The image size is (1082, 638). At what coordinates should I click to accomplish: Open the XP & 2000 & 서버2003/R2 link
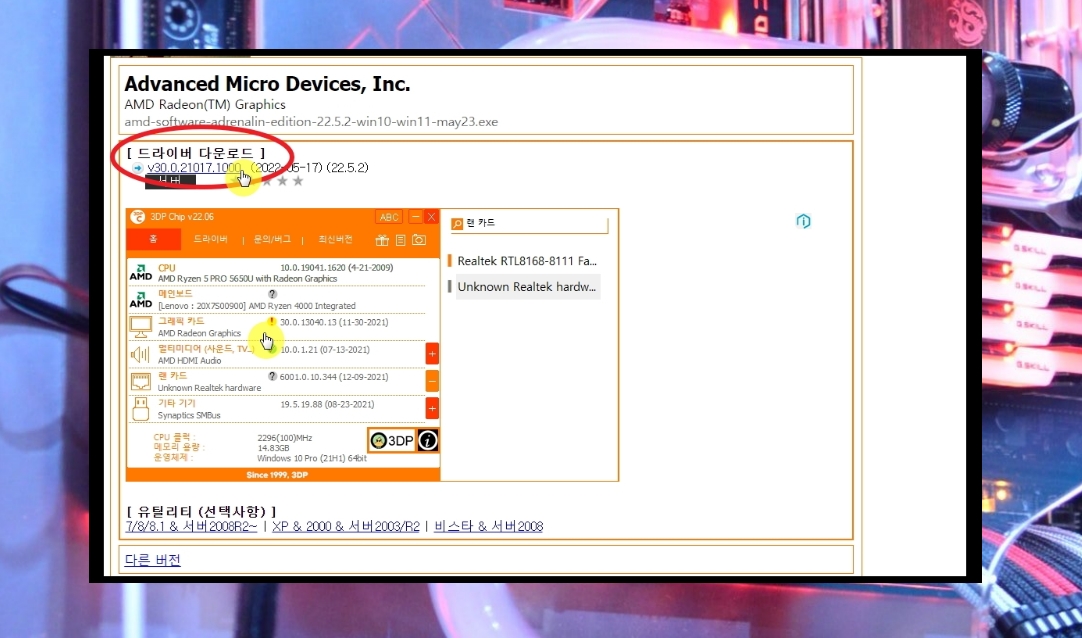pyautogui.click(x=346, y=526)
